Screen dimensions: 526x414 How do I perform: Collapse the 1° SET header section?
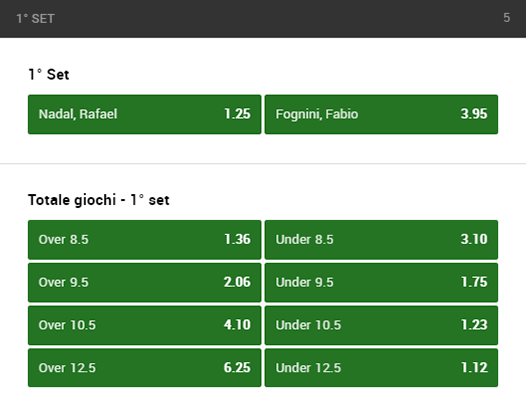pyautogui.click(x=263, y=18)
